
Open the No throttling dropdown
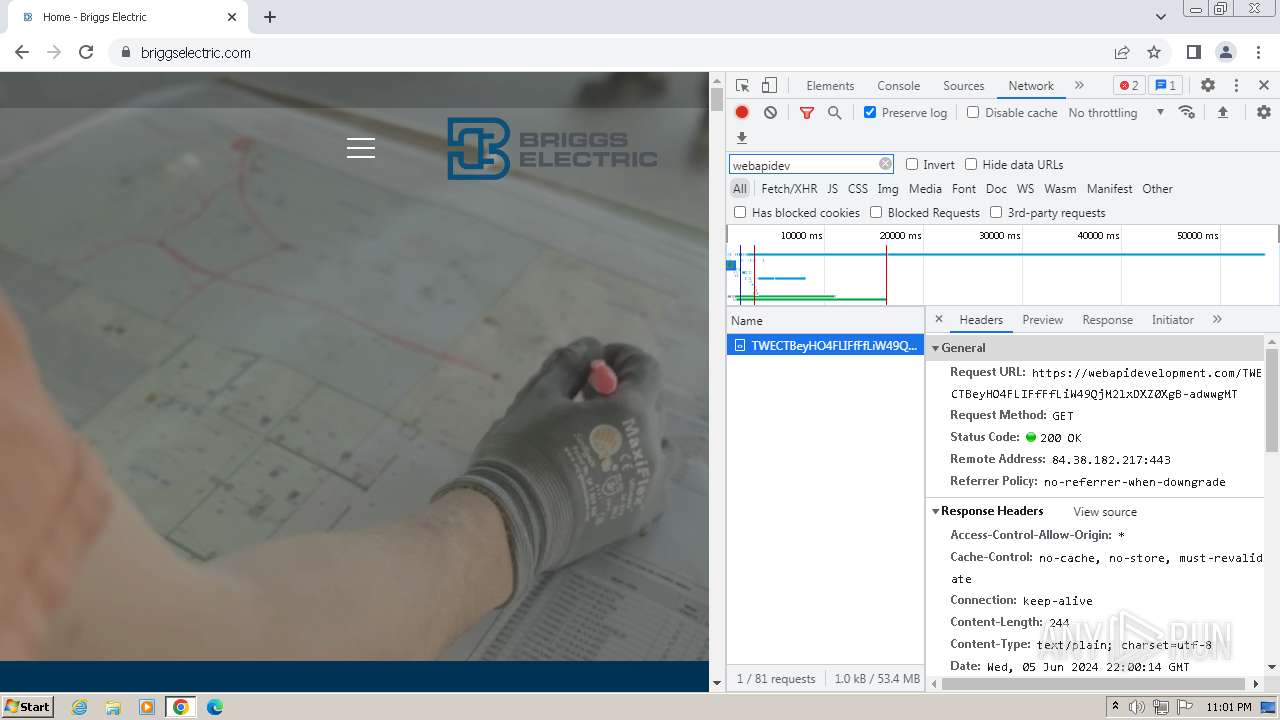(1116, 113)
